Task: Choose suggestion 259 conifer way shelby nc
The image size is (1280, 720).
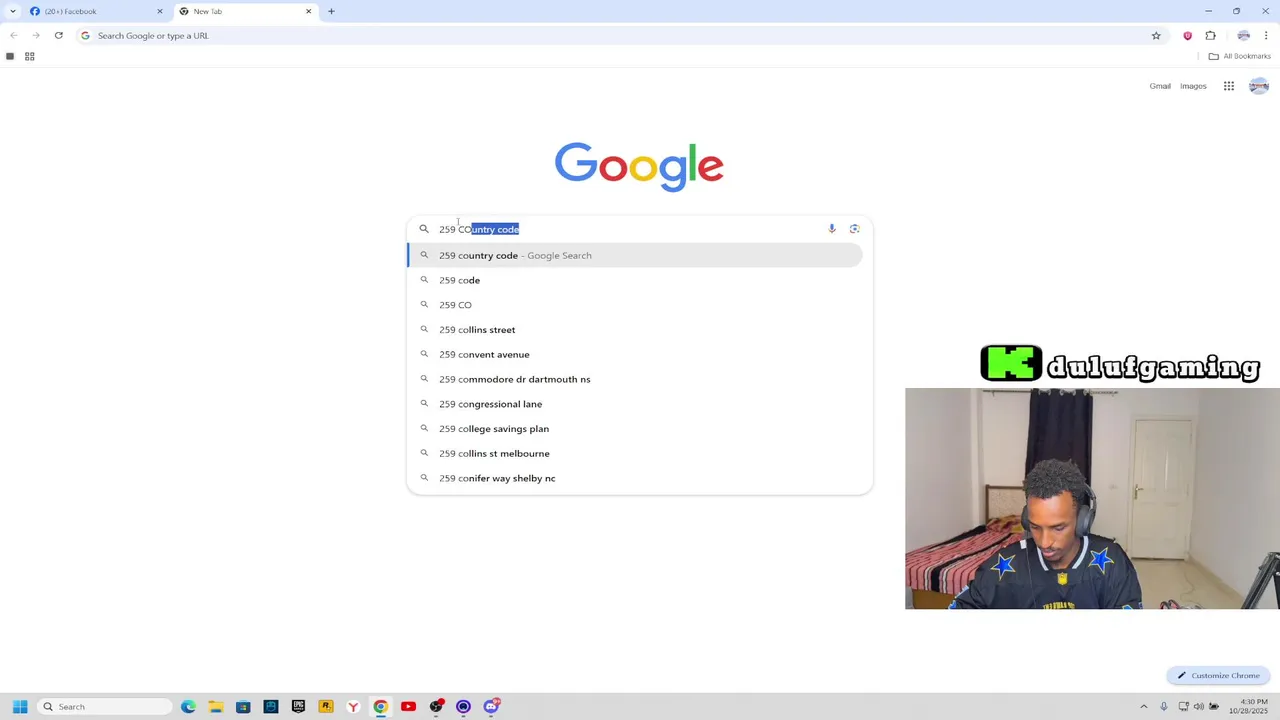Action: pyautogui.click(x=635, y=478)
